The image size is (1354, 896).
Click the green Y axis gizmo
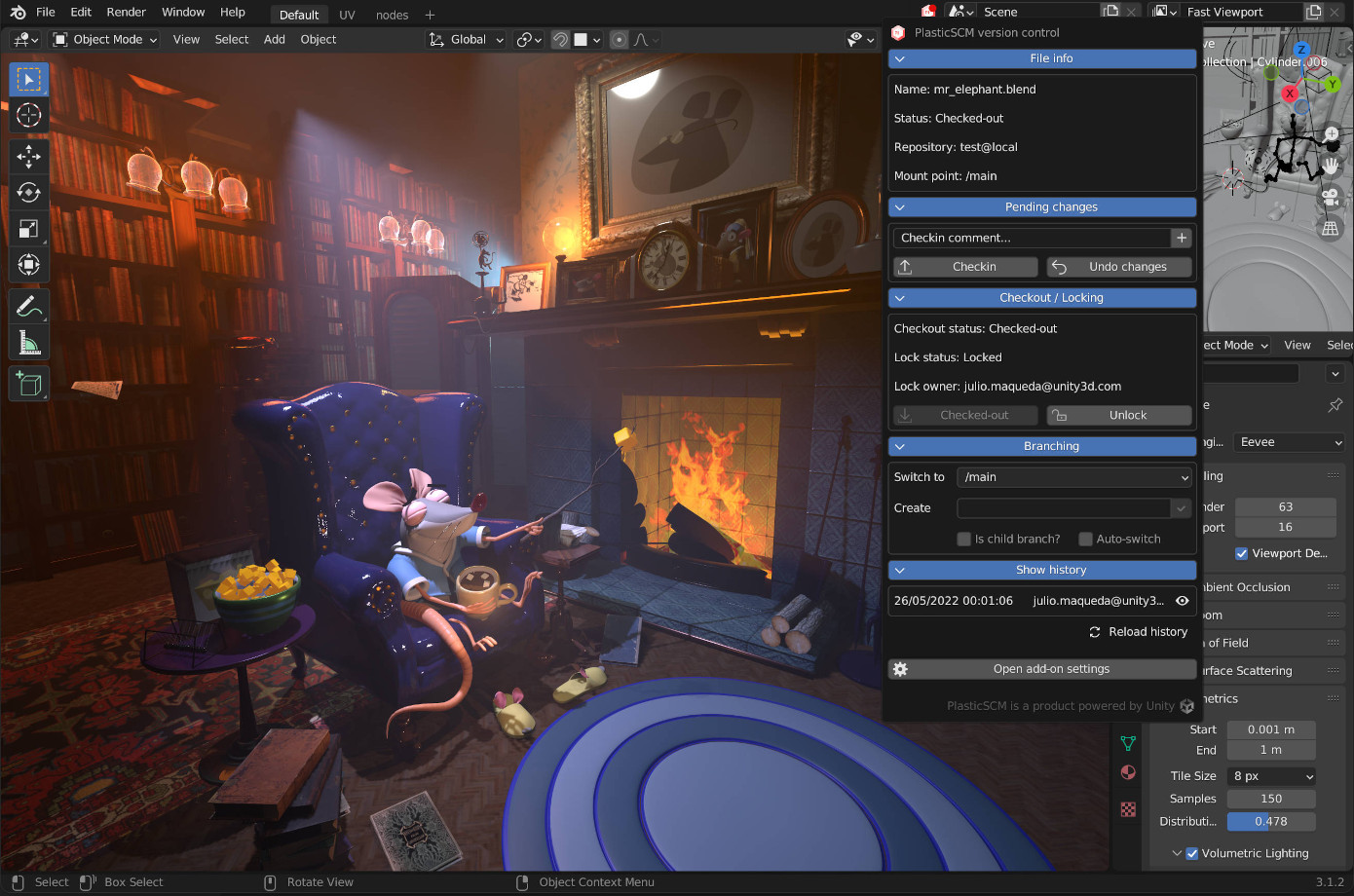(1332, 85)
